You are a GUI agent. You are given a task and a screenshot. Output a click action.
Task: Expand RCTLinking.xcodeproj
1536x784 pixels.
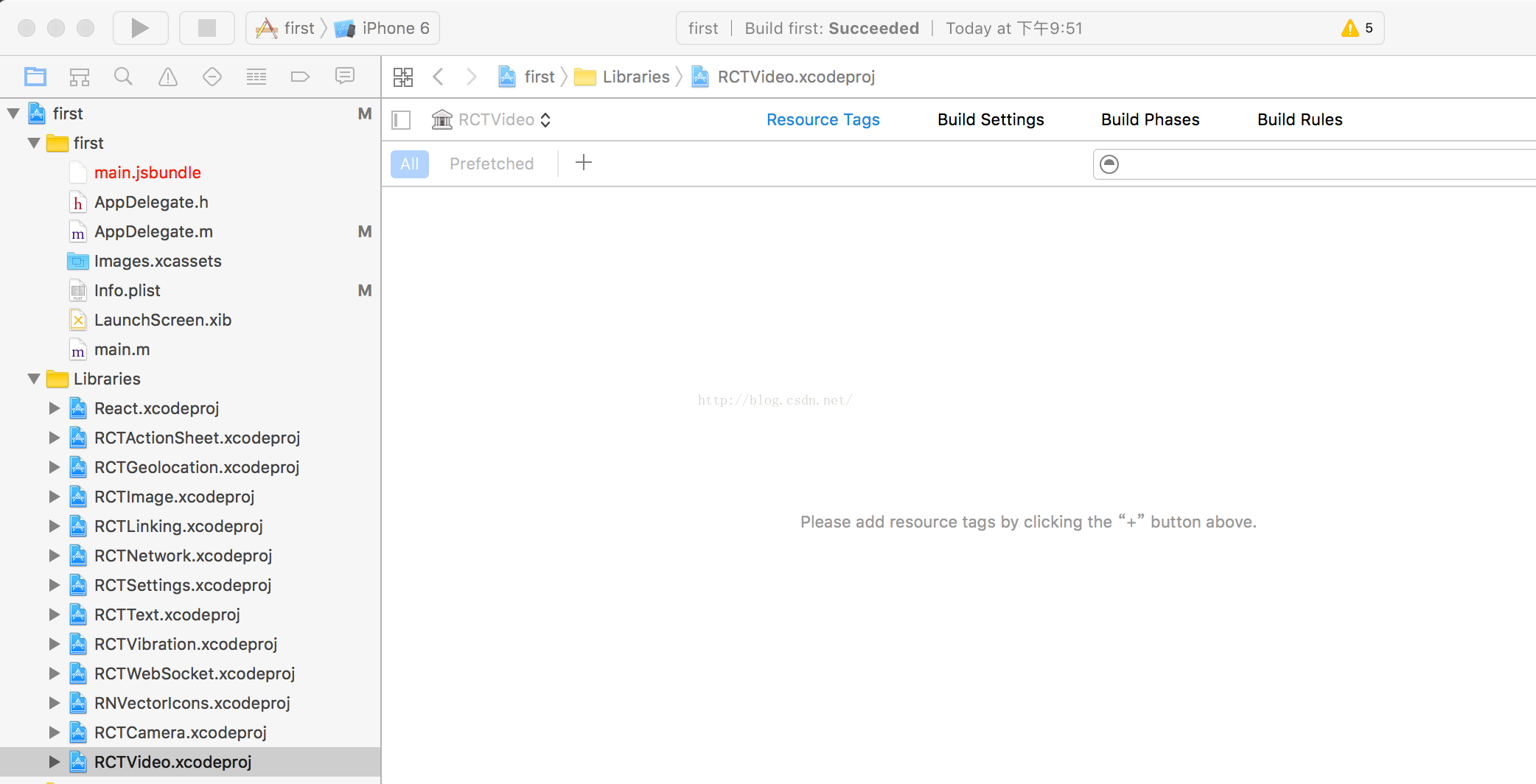tap(55, 526)
